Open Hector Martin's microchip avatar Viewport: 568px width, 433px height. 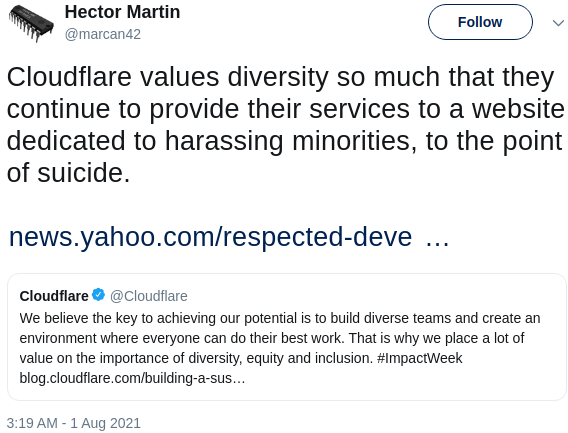(31, 23)
